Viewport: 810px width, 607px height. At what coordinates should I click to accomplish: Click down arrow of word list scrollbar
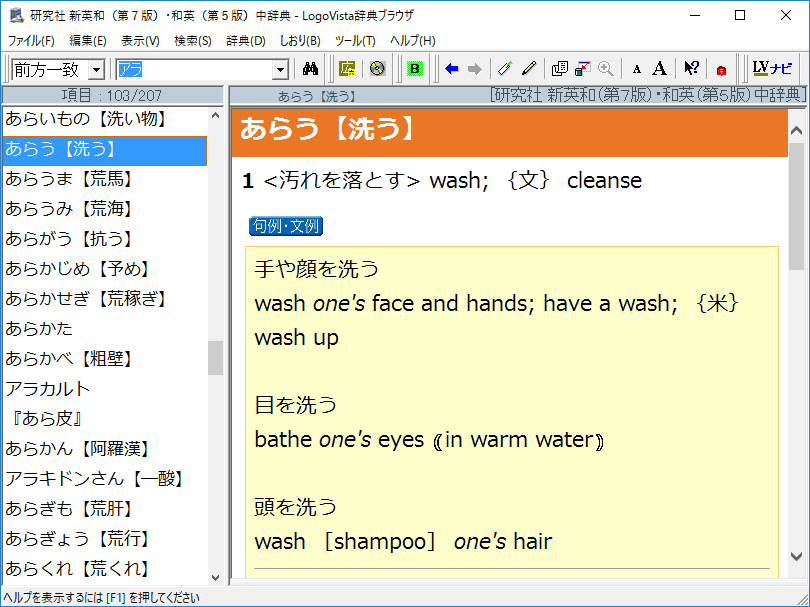tap(216, 577)
